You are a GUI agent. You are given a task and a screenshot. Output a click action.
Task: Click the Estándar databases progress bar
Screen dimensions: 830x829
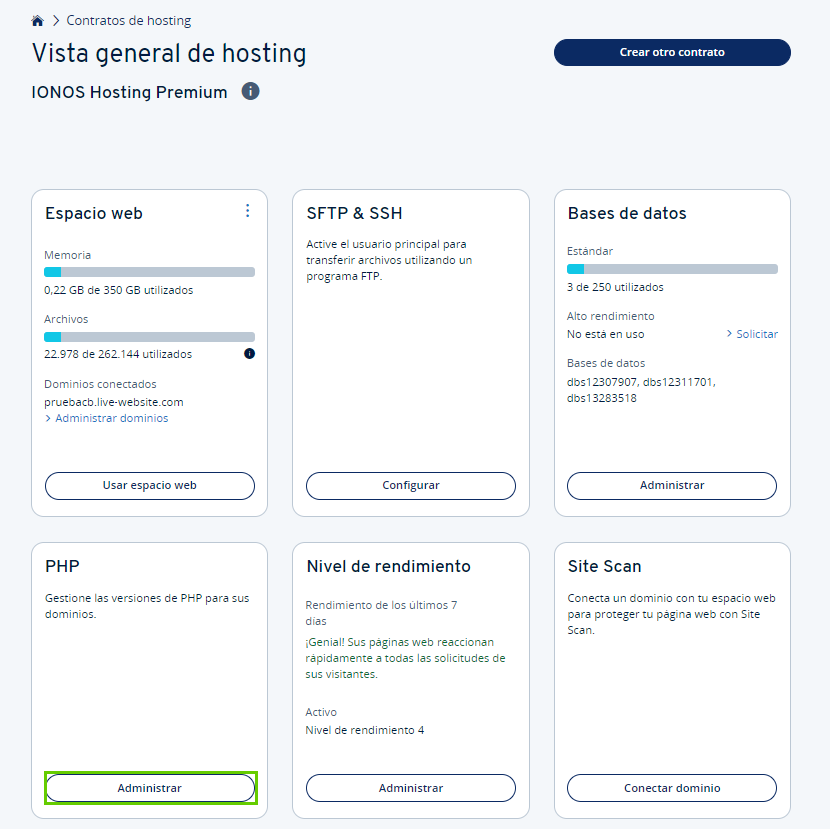coord(672,269)
